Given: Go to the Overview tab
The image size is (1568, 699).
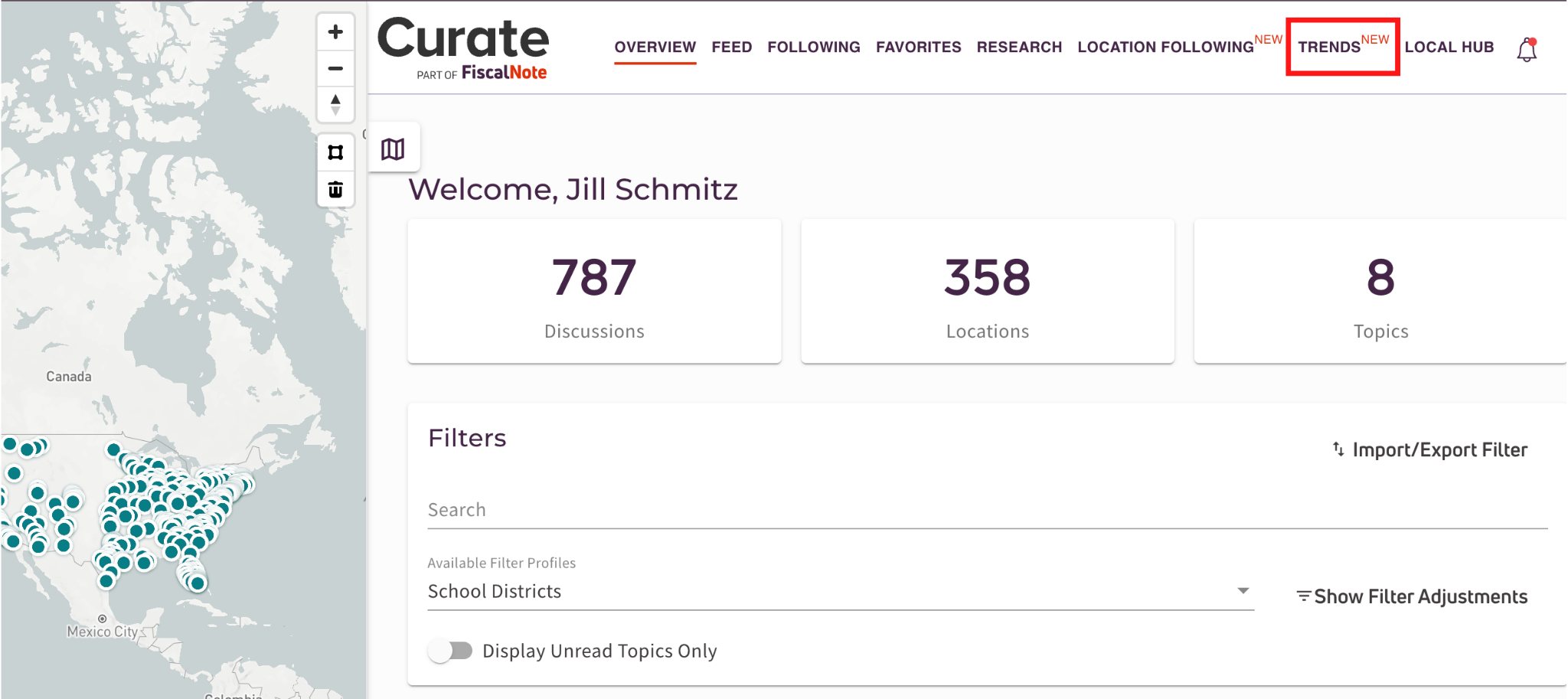Looking at the screenshot, I should click(655, 47).
